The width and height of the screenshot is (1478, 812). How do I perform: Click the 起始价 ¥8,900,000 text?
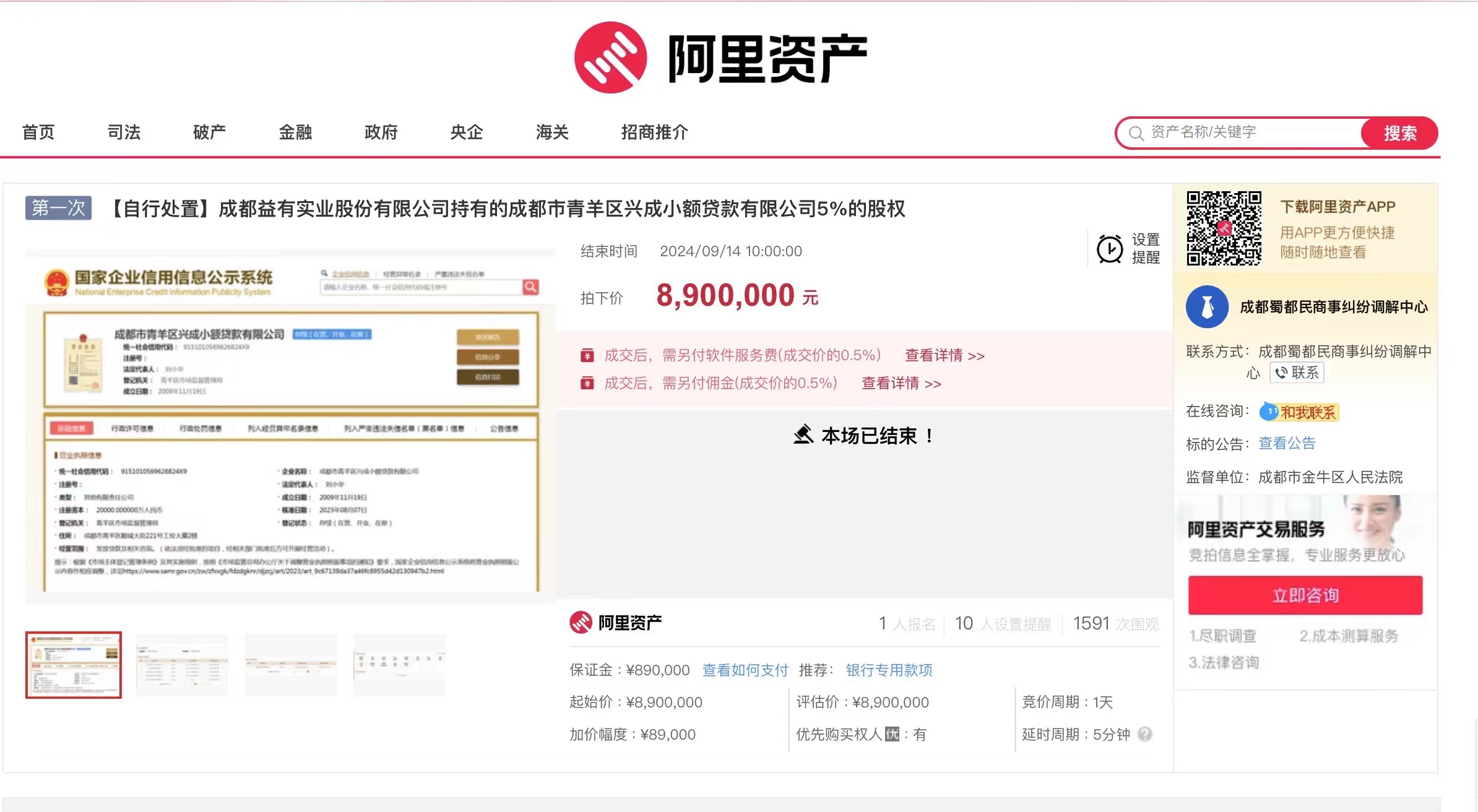coord(636,702)
